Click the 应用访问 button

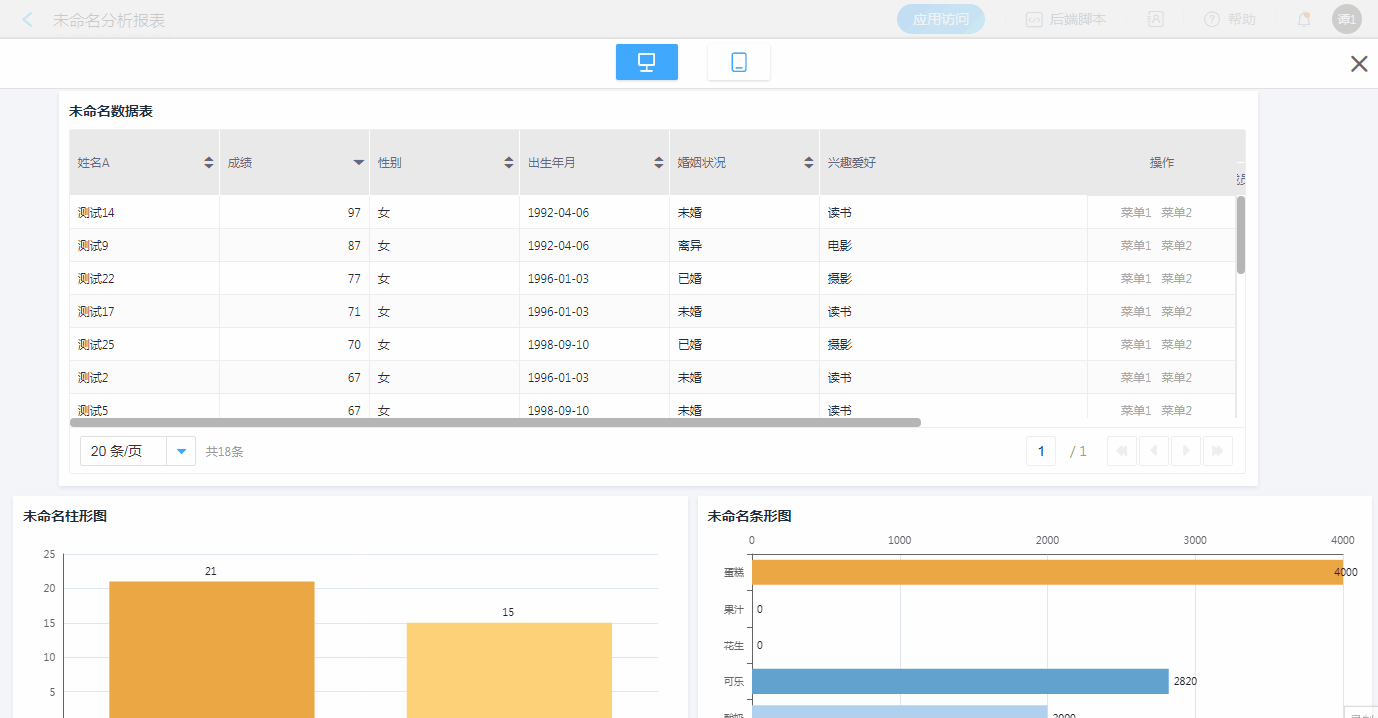(x=940, y=19)
